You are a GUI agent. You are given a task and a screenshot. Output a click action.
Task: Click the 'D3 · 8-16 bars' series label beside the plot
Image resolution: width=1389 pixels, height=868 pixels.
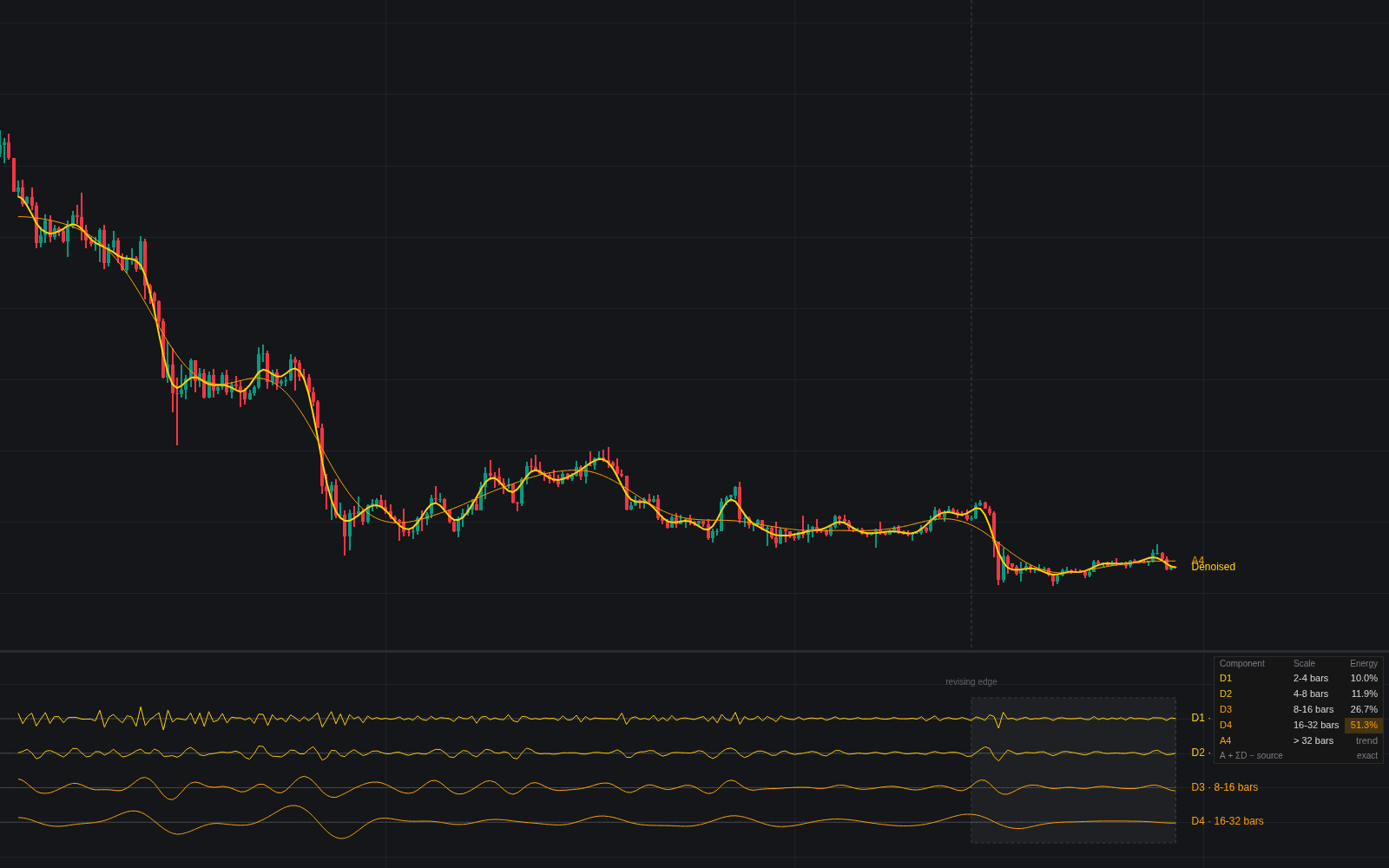pyautogui.click(x=1224, y=787)
